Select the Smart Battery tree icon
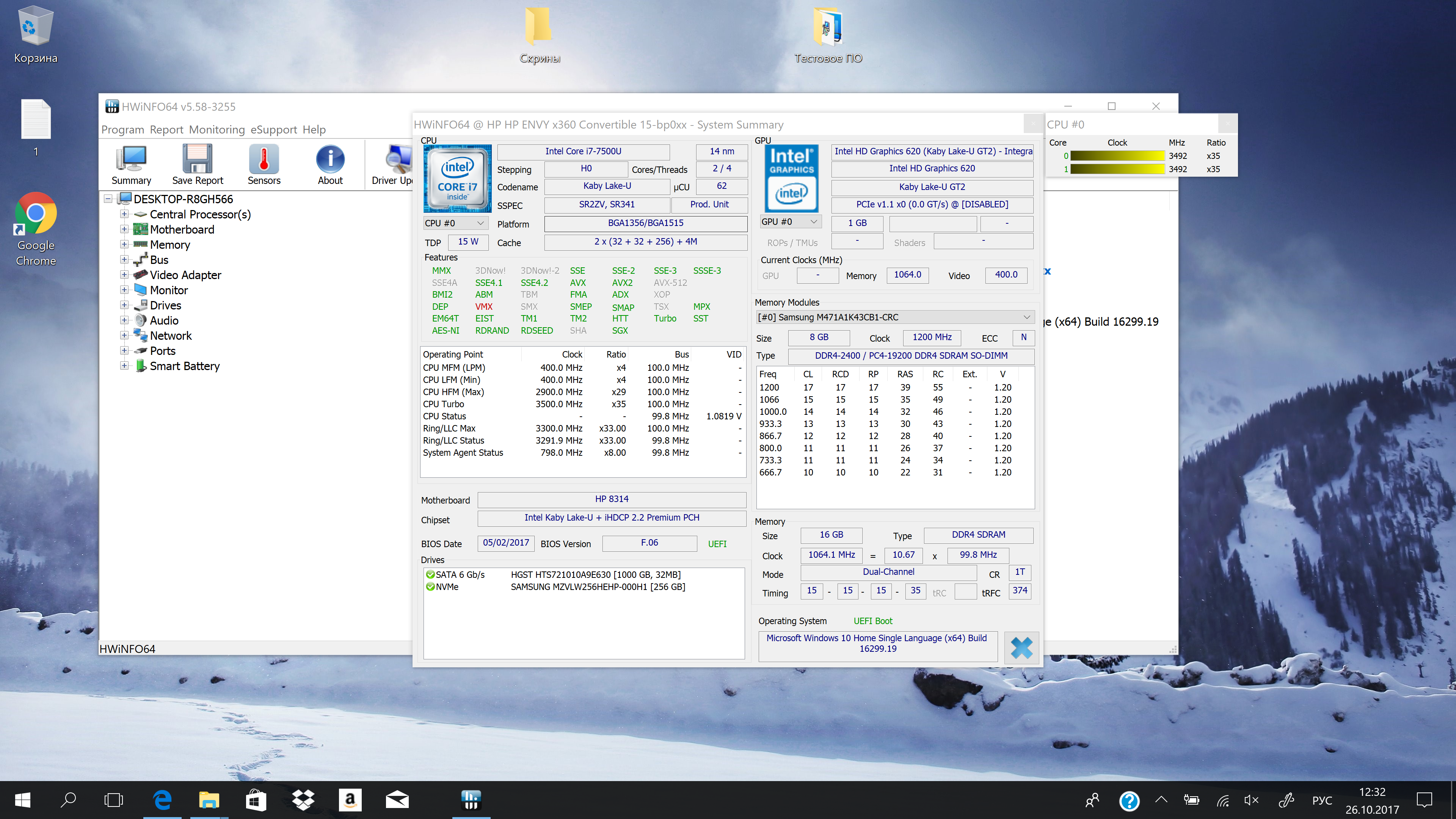This screenshot has width=1456, height=819. pos(140,366)
